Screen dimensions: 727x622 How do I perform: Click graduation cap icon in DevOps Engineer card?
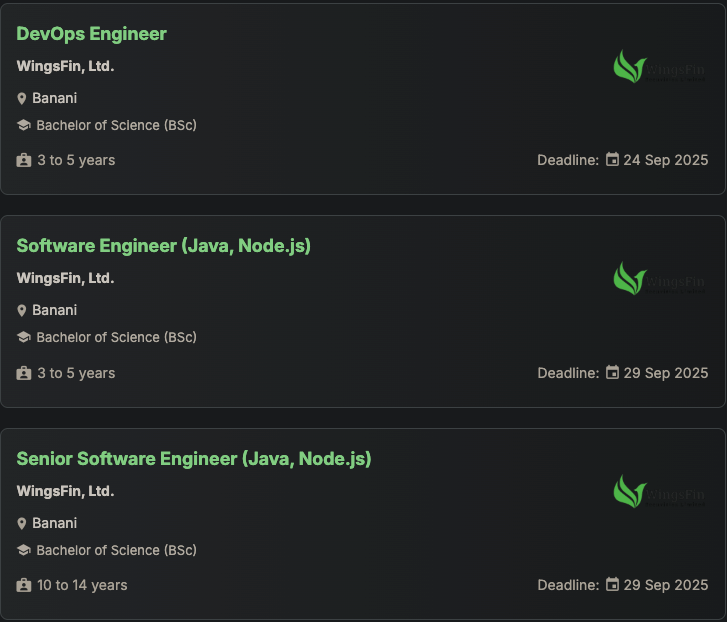coord(24,126)
